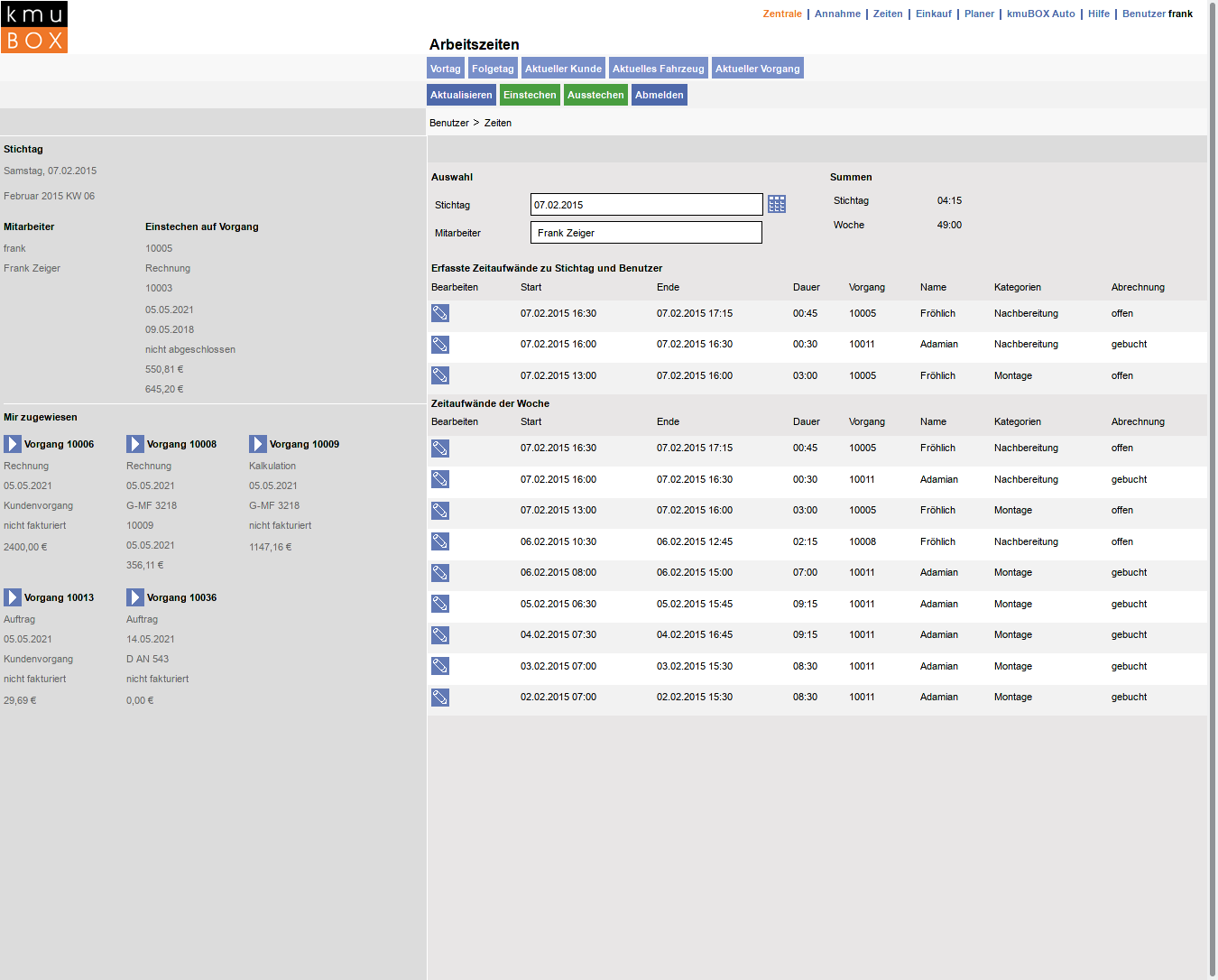Edit the weekly entry for 02.02.2015 07:00
The width and height of the screenshot is (1218, 980).
(x=440, y=698)
